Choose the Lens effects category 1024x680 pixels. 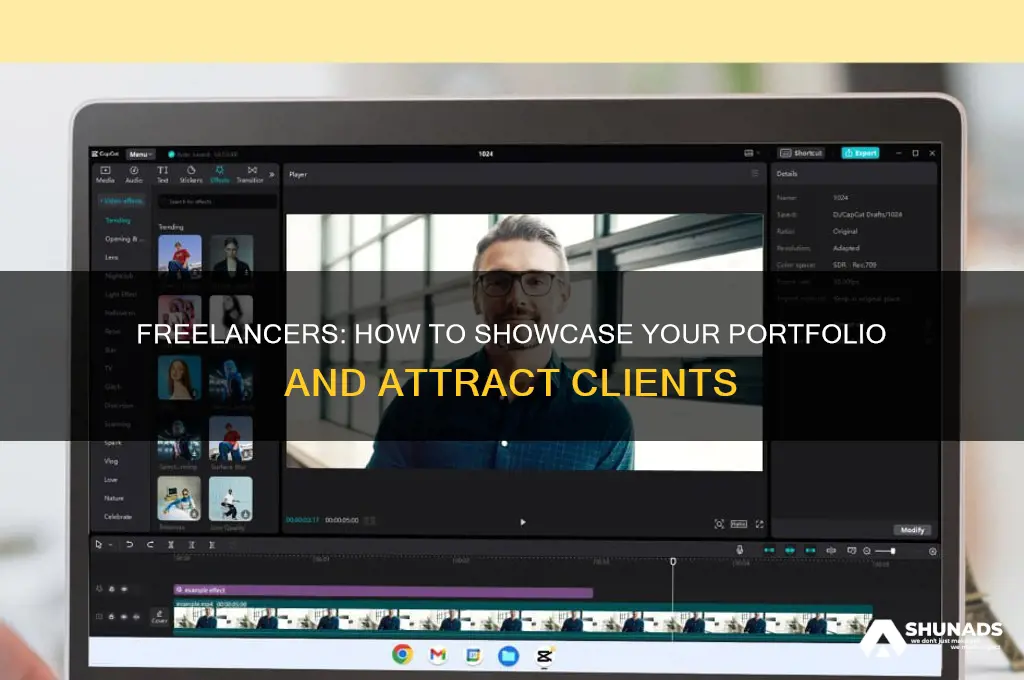tap(112, 257)
